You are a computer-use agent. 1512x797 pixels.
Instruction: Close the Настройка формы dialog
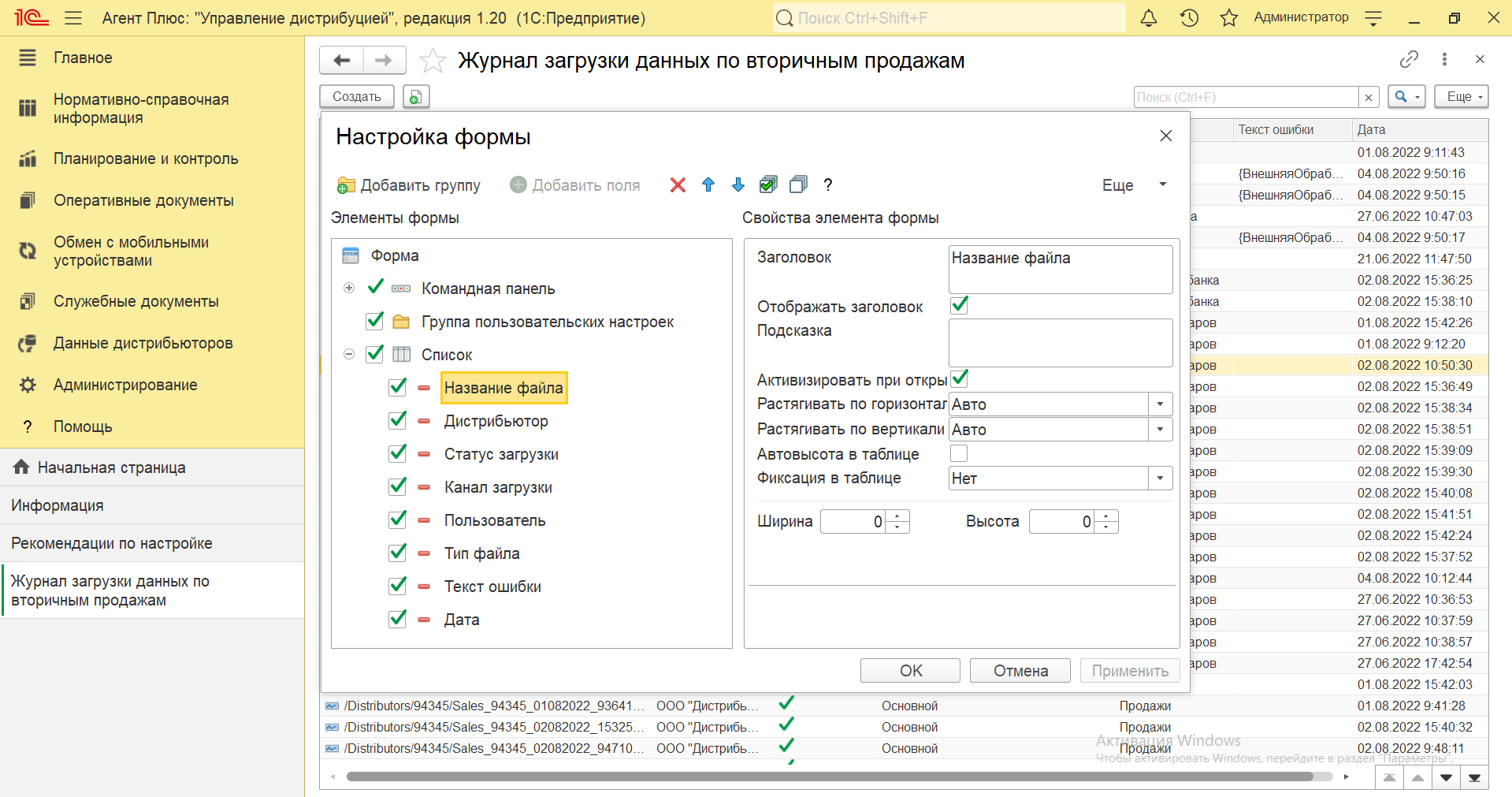[1166, 136]
